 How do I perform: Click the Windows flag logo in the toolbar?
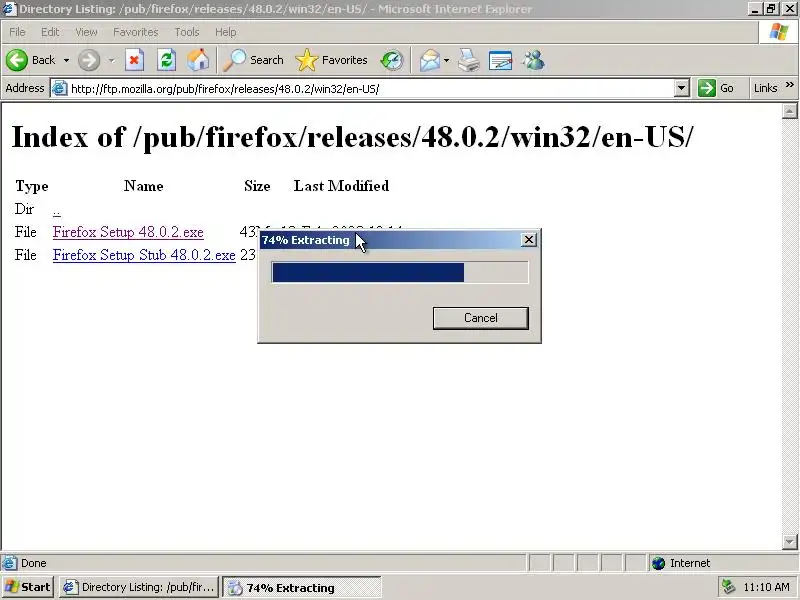(779, 32)
